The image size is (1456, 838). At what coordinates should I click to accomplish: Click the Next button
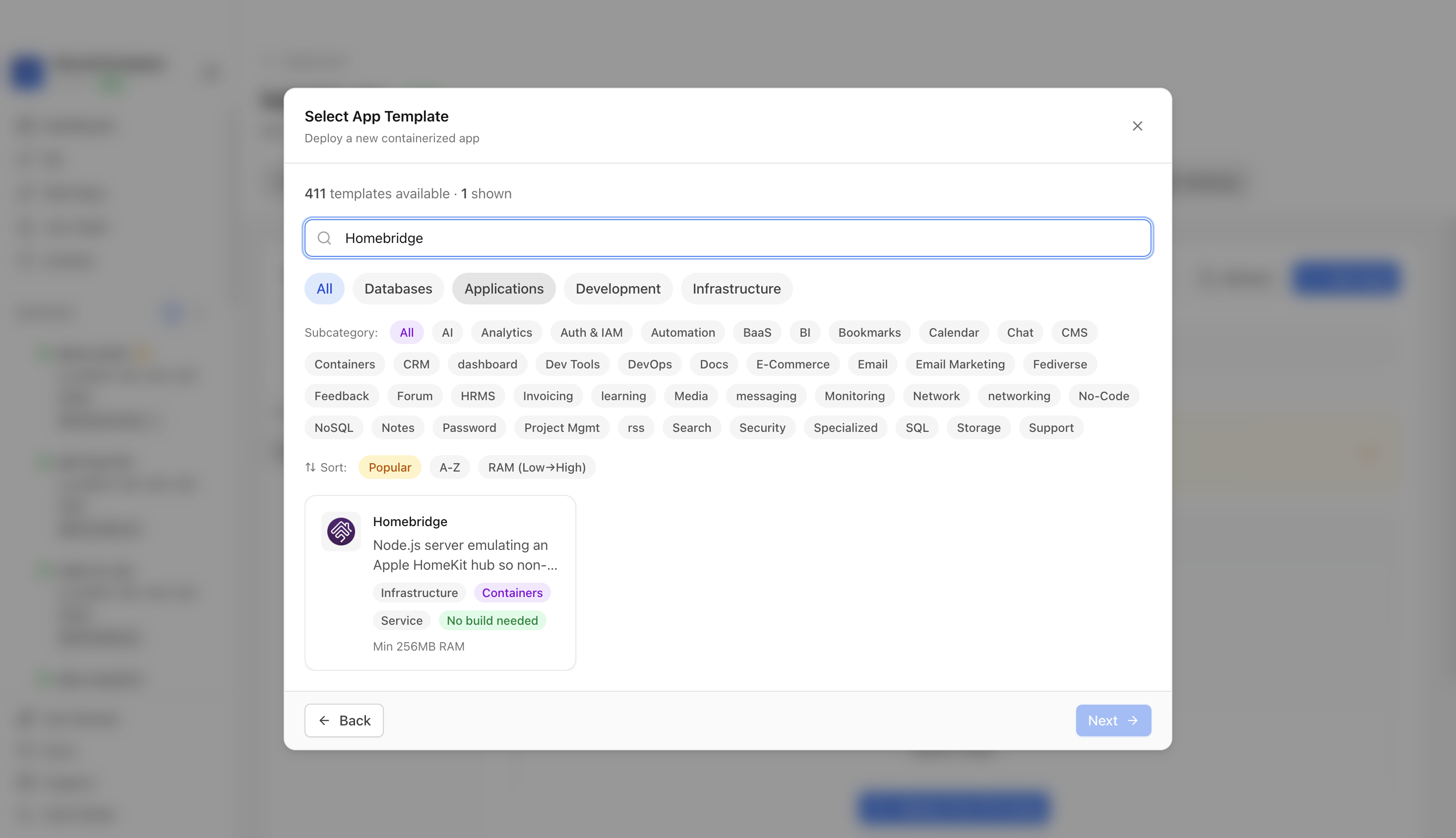point(1113,720)
